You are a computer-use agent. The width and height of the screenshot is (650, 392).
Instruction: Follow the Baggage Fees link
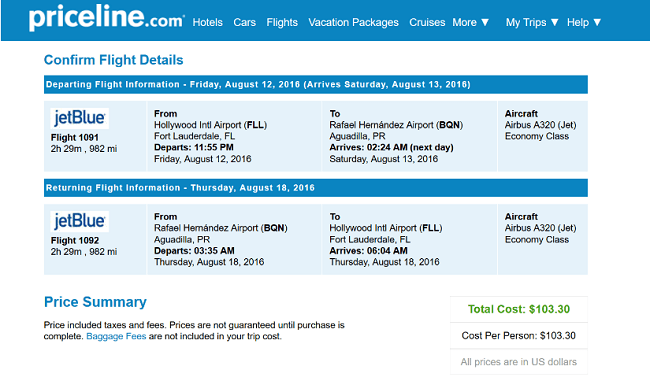[x=116, y=336]
